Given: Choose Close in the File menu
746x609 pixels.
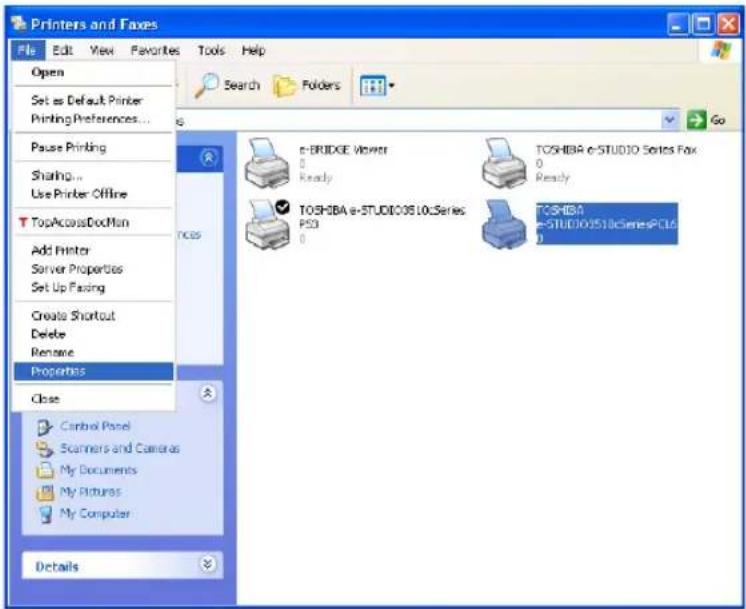Looking at the screenshot, I should 94,399.
